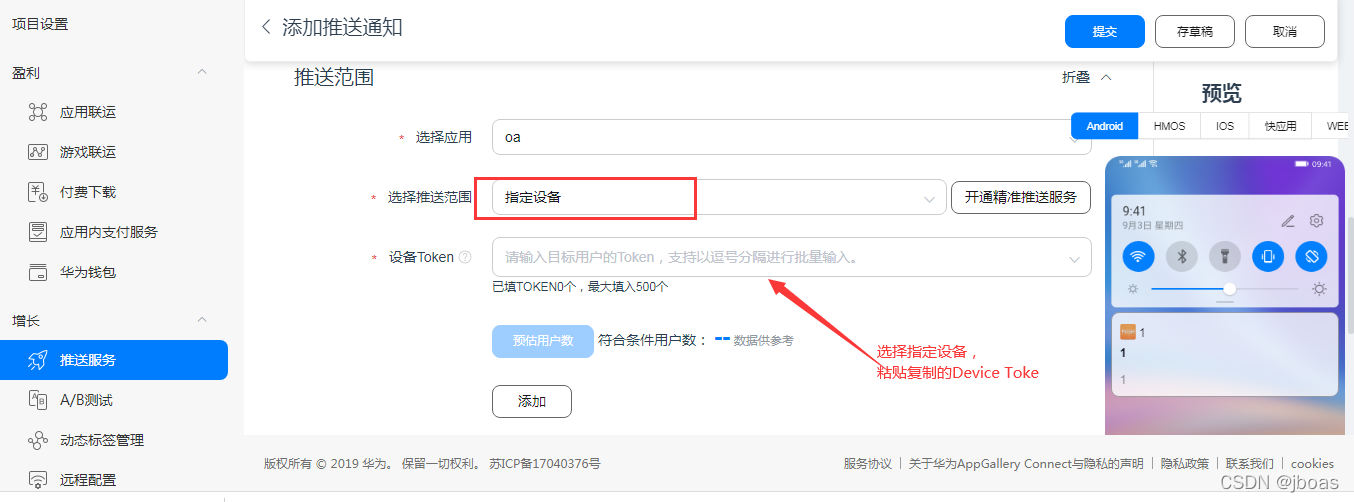Open the 选择应用 dropdown
This screenshot has height=502, width=1354.
791,137
